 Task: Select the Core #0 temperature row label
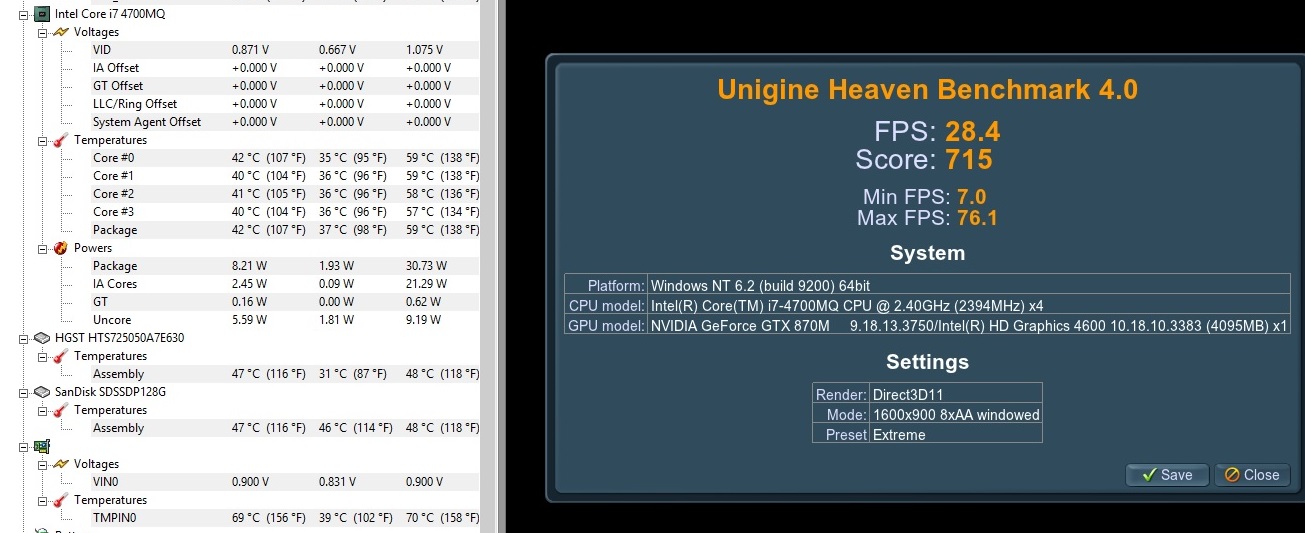113,158
